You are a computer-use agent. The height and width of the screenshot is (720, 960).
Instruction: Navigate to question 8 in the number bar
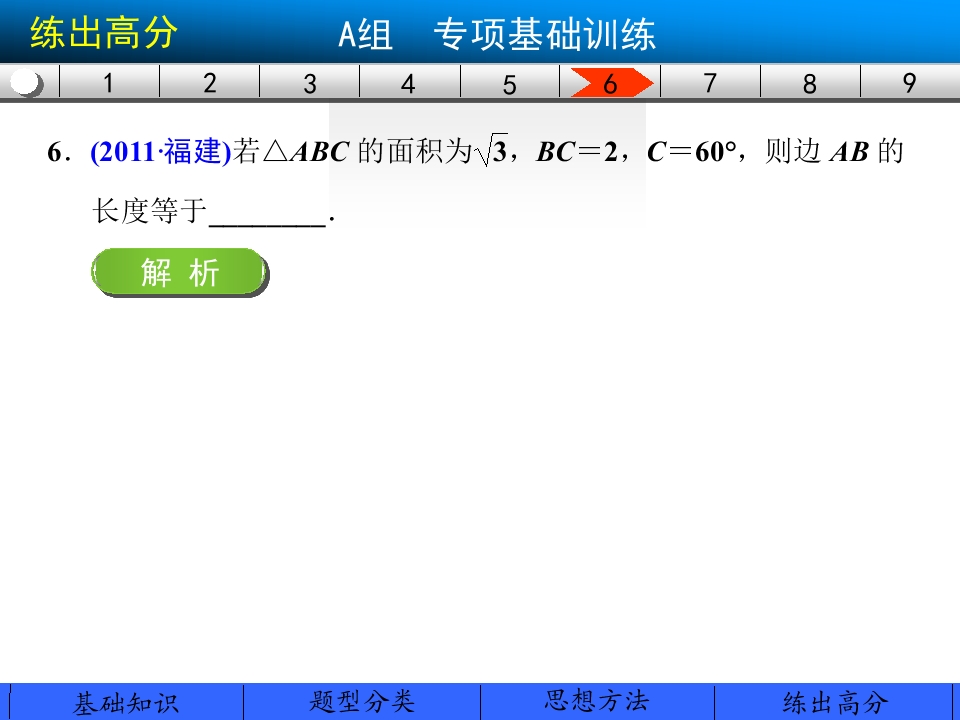point(810,83)
